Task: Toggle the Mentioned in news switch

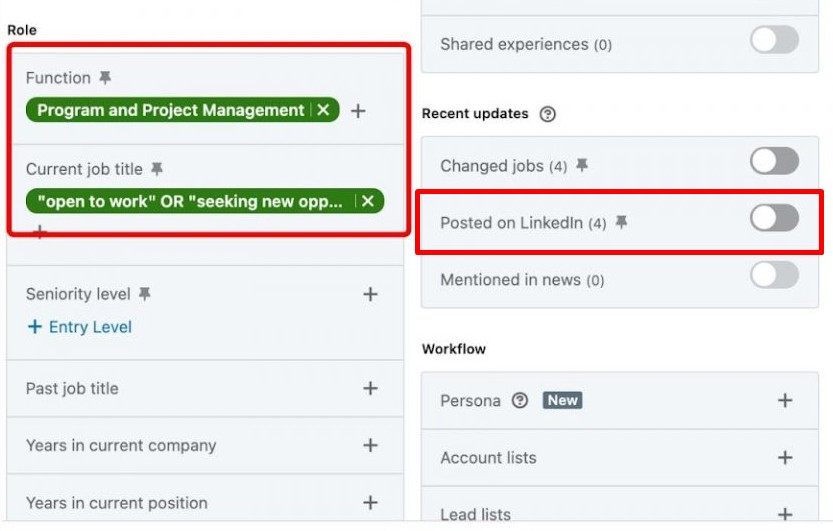Action: pos(774,275)
